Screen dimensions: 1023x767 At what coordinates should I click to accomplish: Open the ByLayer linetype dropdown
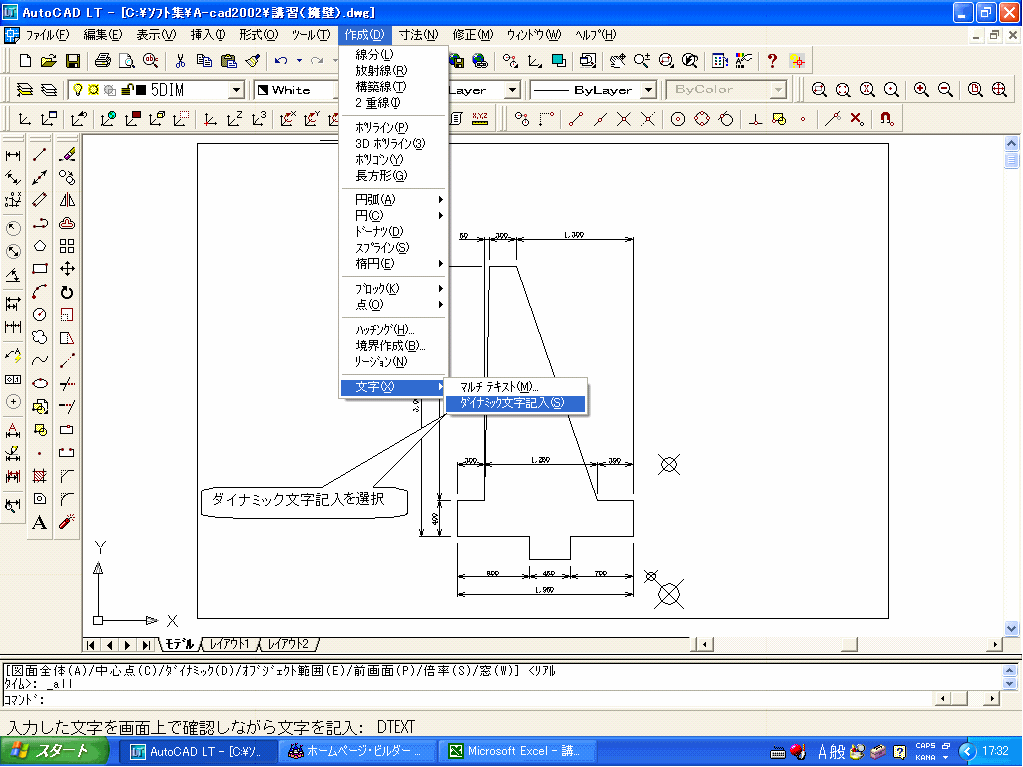coord(648,89)
